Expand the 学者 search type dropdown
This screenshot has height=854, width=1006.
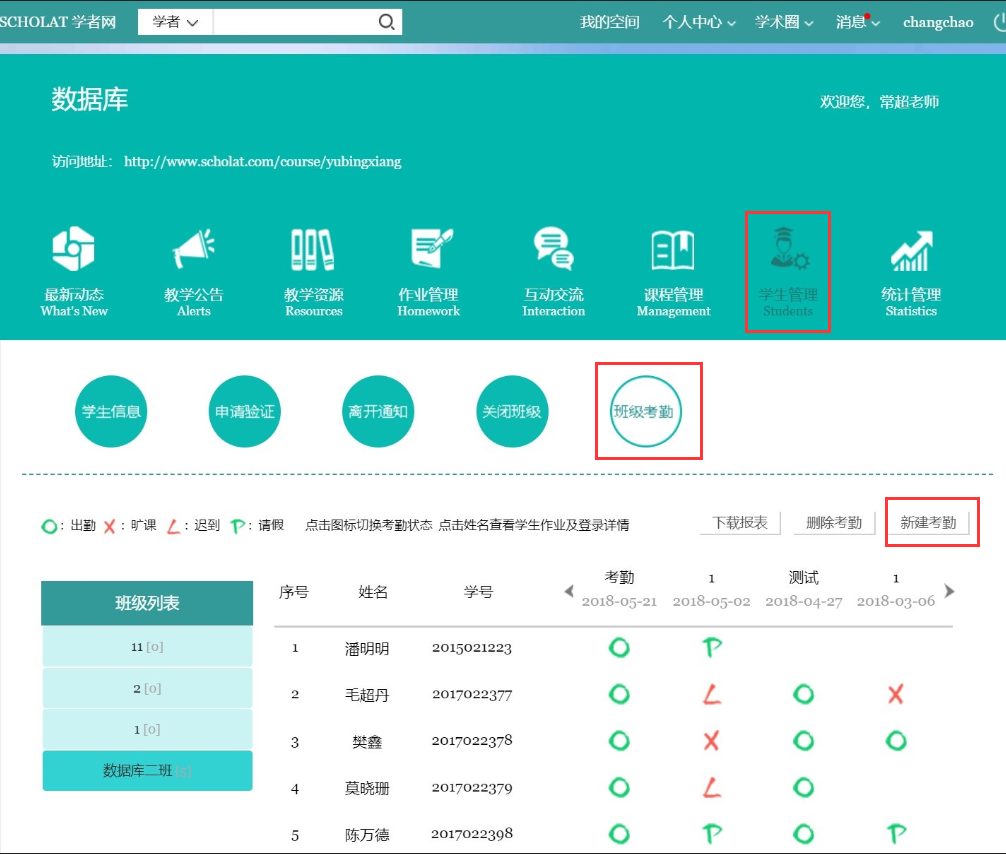click(x=175, y=22)
